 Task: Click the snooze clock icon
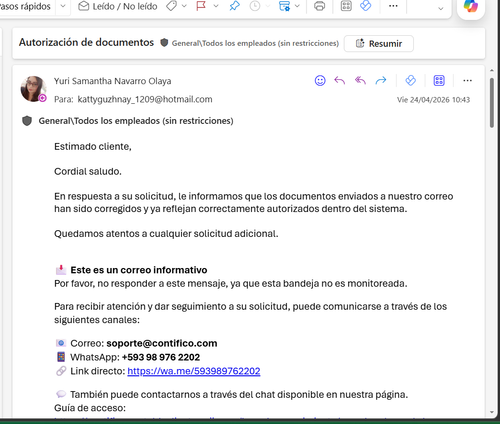[x=255, y=6]
